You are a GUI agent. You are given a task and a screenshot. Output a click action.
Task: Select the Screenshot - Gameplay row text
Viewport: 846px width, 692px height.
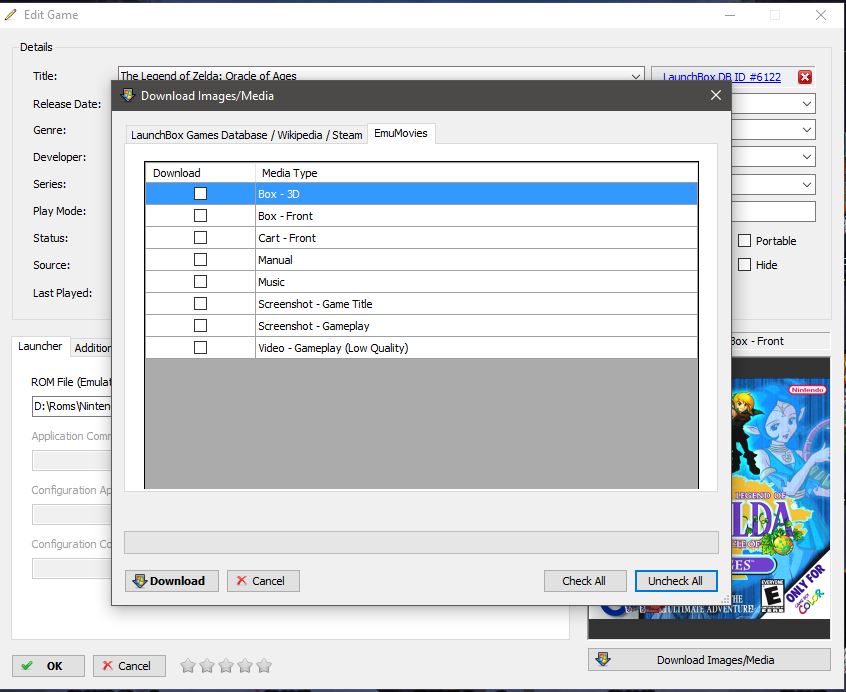(313, 326)
